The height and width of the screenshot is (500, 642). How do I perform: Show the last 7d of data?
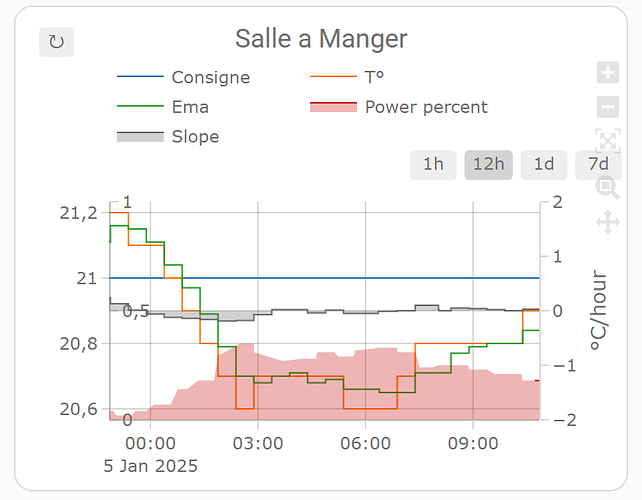[x=598, y=164]
